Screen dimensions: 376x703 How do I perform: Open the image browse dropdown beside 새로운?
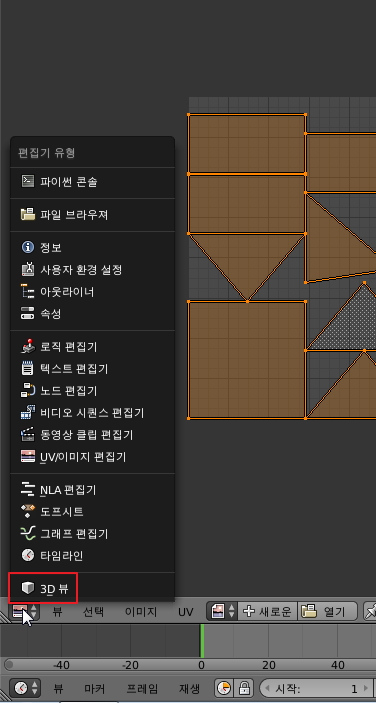pyautogui.click(x=222, y=611)
